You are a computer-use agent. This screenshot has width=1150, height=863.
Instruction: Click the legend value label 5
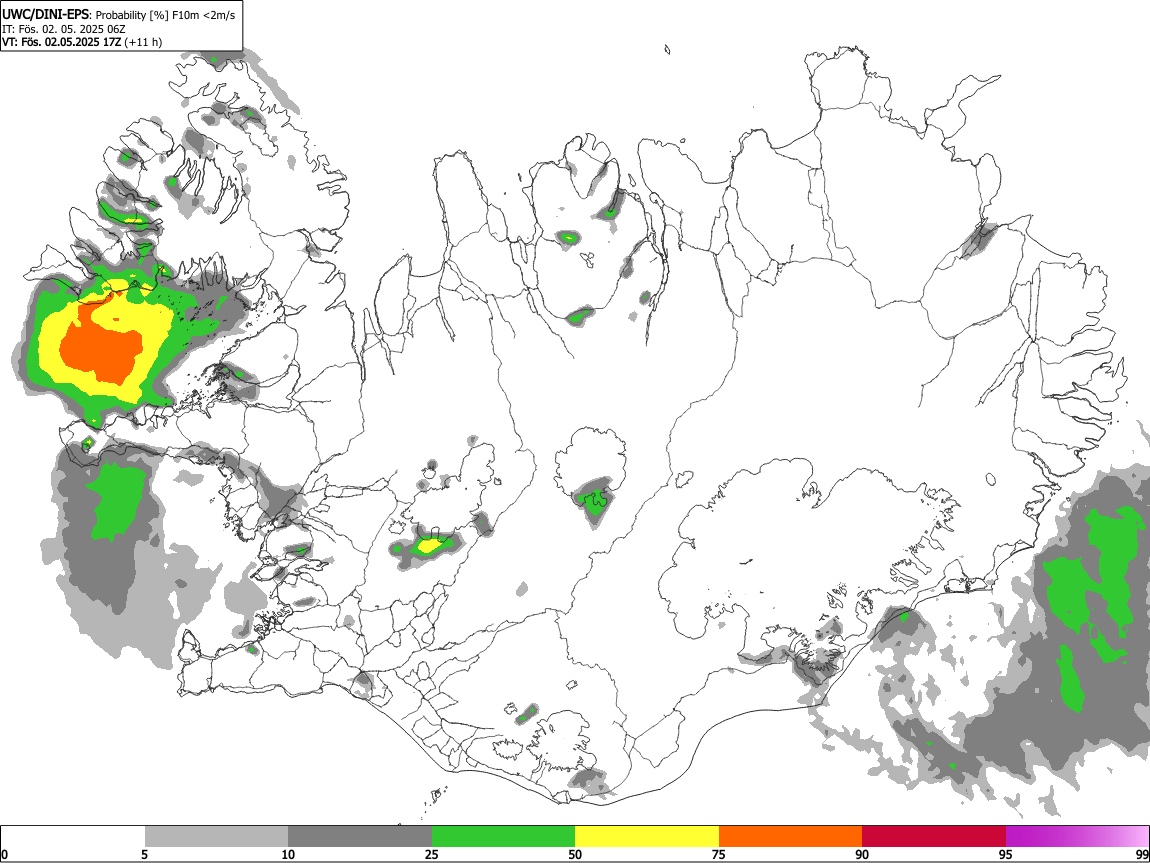[144, 855]
